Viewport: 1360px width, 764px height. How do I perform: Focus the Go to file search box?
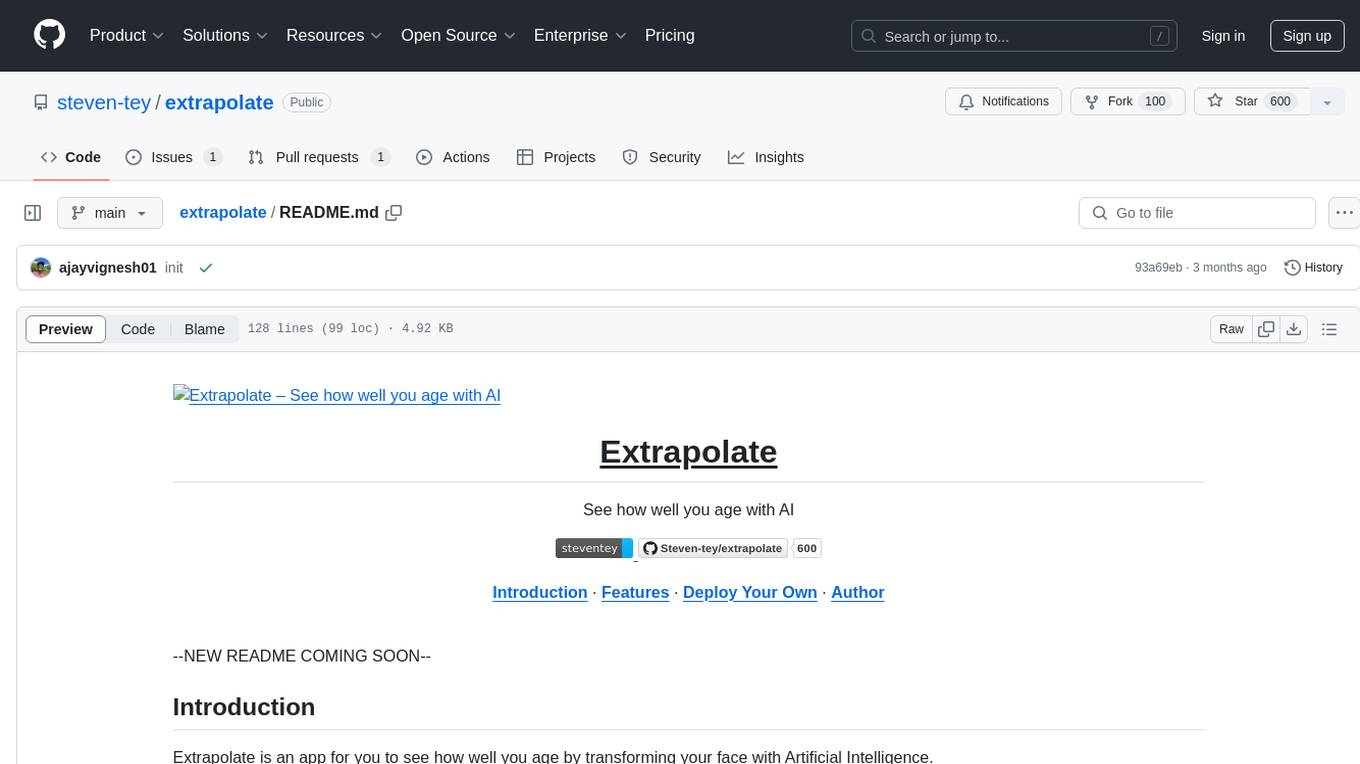tap(1197, 213)
